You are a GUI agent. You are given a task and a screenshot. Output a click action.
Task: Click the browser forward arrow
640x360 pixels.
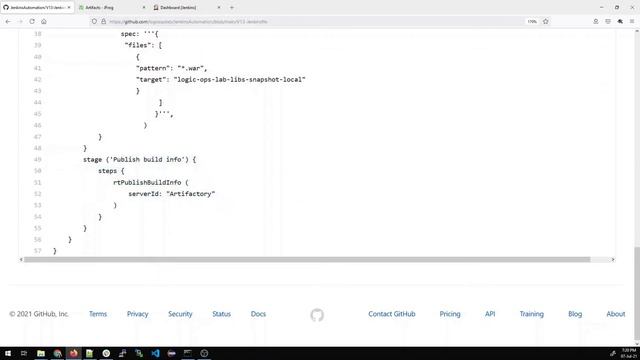(x=20, y=21)
